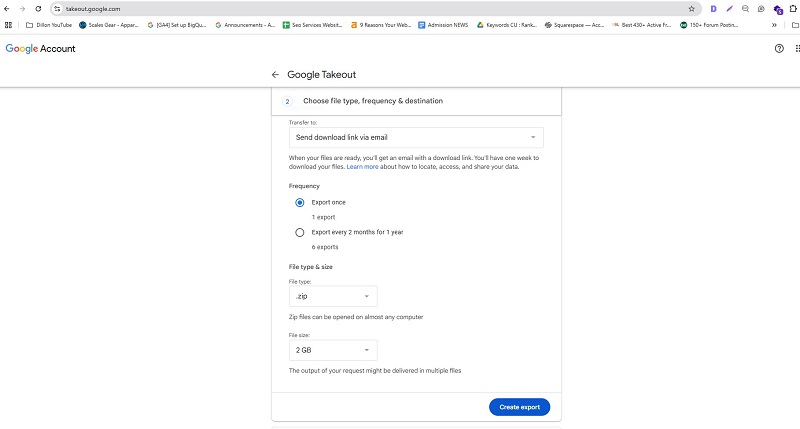Open the Help question mark icon
800x429 pixels.
[779, 48]
